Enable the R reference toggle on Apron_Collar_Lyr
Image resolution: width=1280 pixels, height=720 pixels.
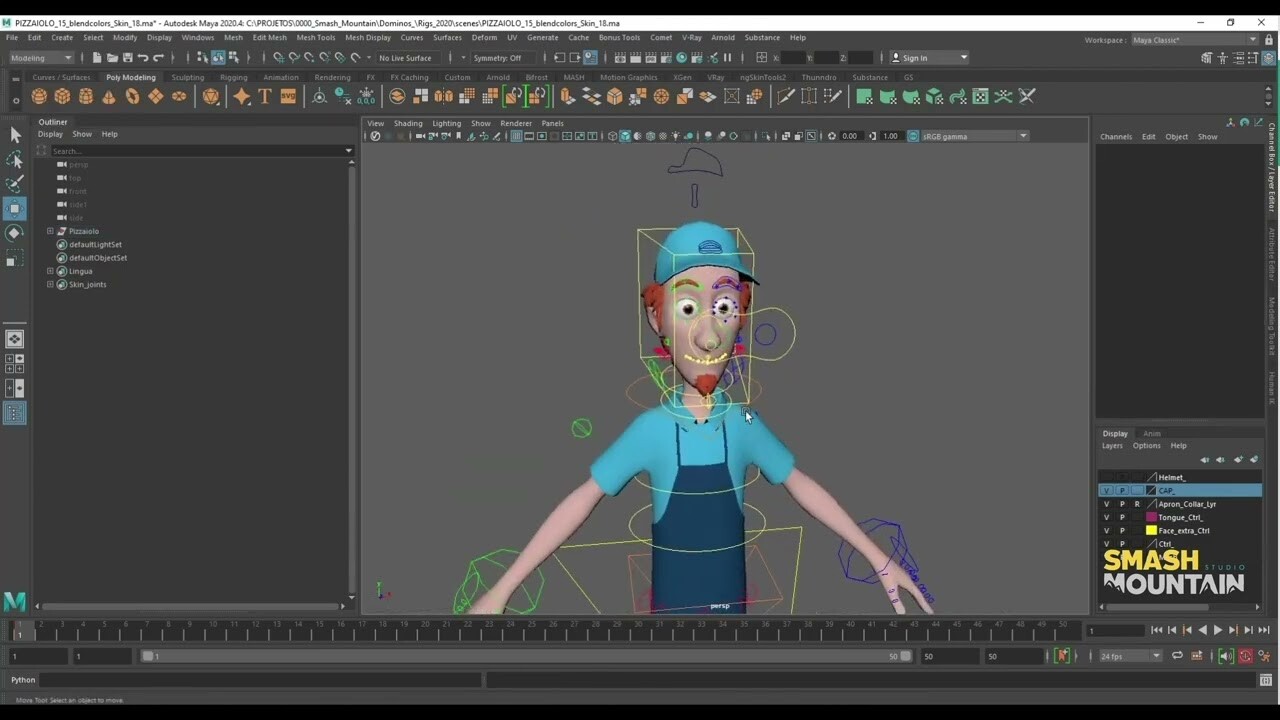click(1137, 504)
